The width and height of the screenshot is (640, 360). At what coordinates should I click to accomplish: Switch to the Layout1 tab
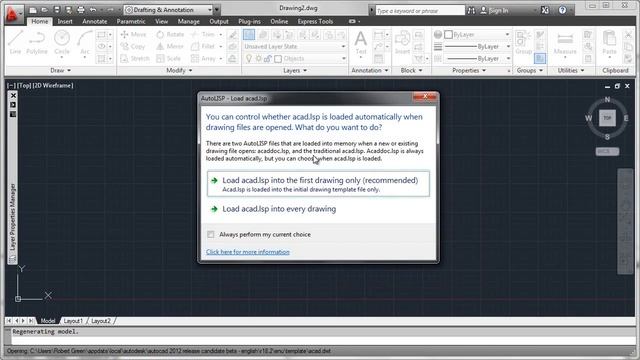pos(73,321)
